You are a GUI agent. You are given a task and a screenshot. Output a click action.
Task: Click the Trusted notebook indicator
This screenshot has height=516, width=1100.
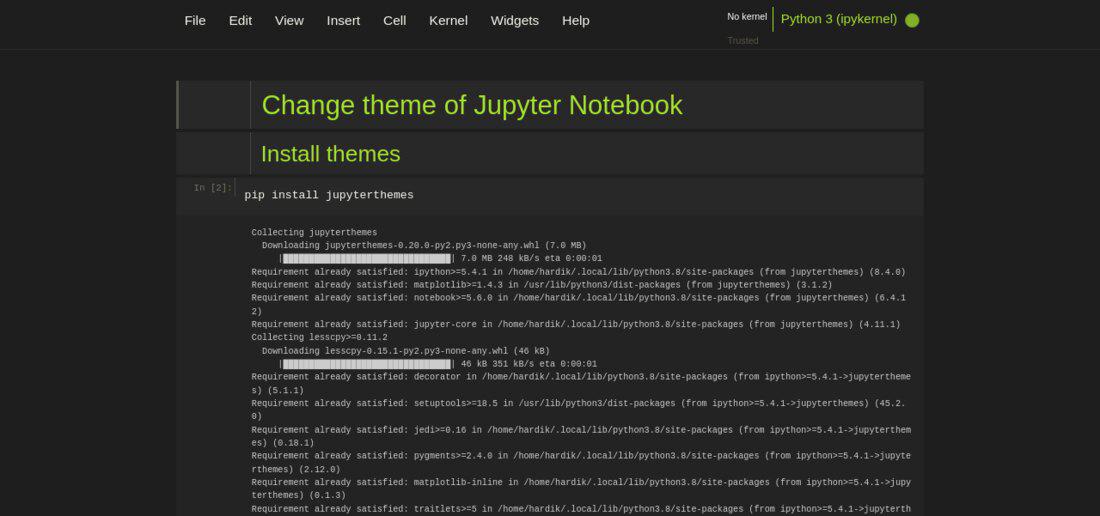(x=742, y=41)
